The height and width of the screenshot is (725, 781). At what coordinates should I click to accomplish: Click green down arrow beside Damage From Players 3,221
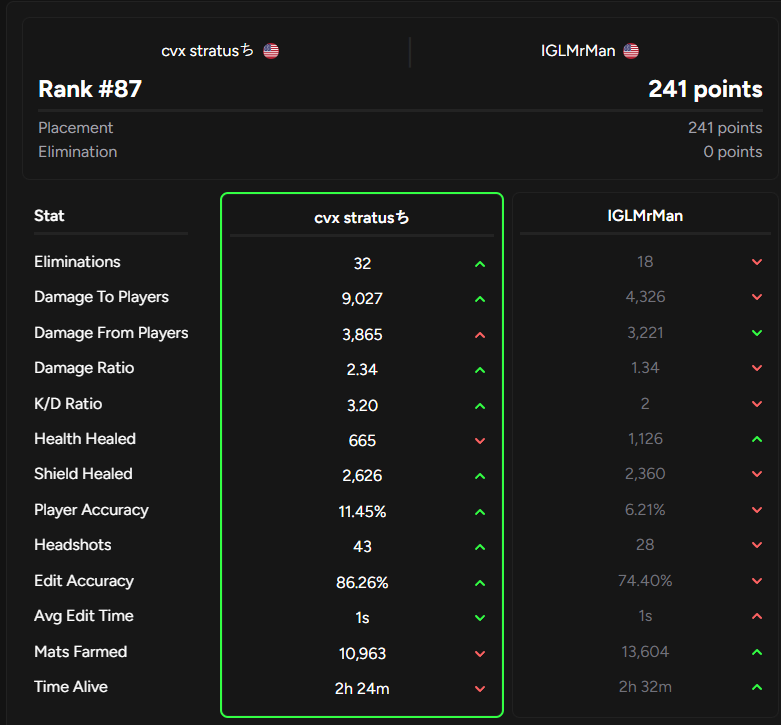tap(757, 333)
